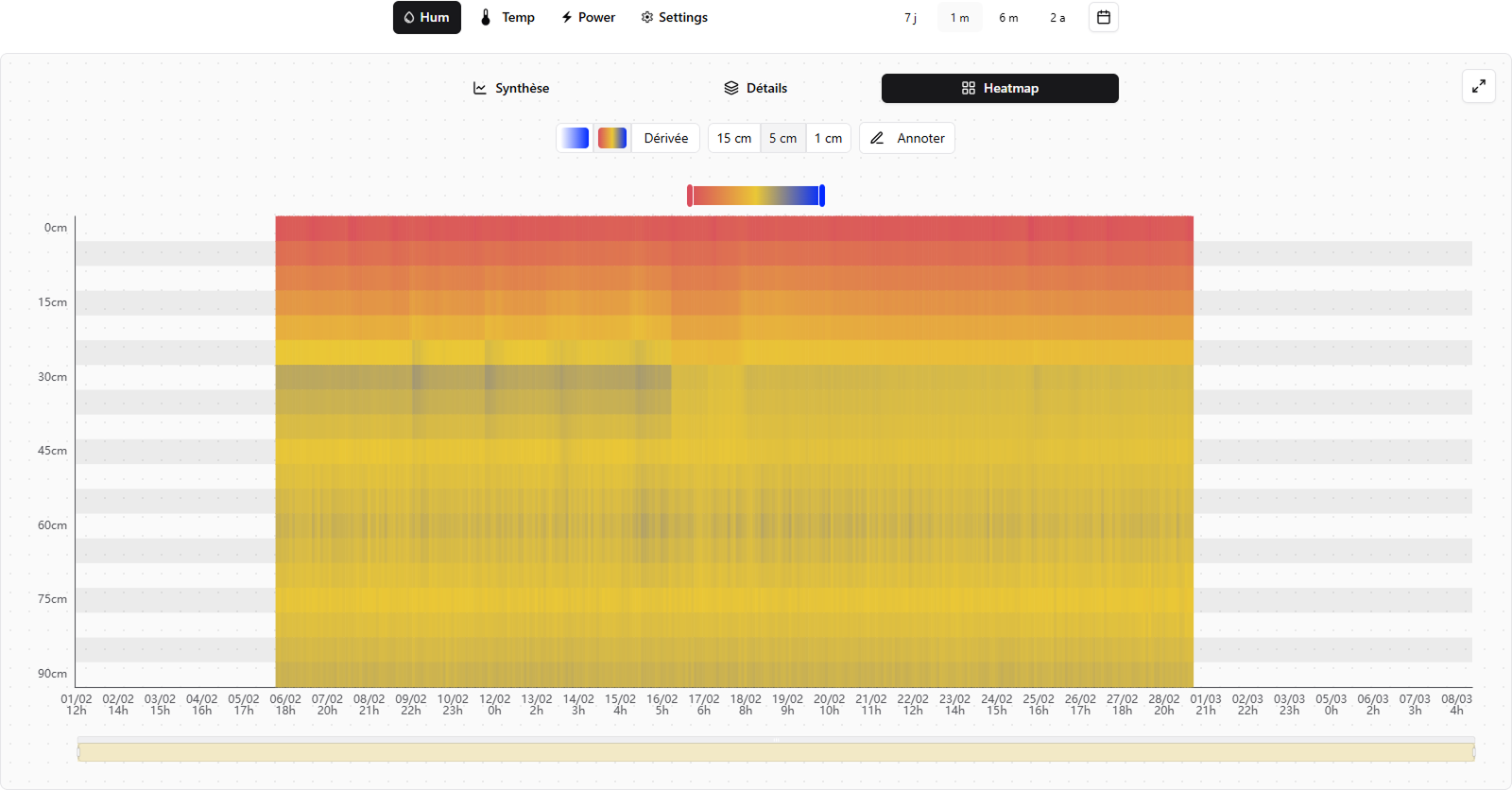Click the timeline range bar below chart
Screen dimensions: 1512x790
pyautogui.click(x=775, y=752)
